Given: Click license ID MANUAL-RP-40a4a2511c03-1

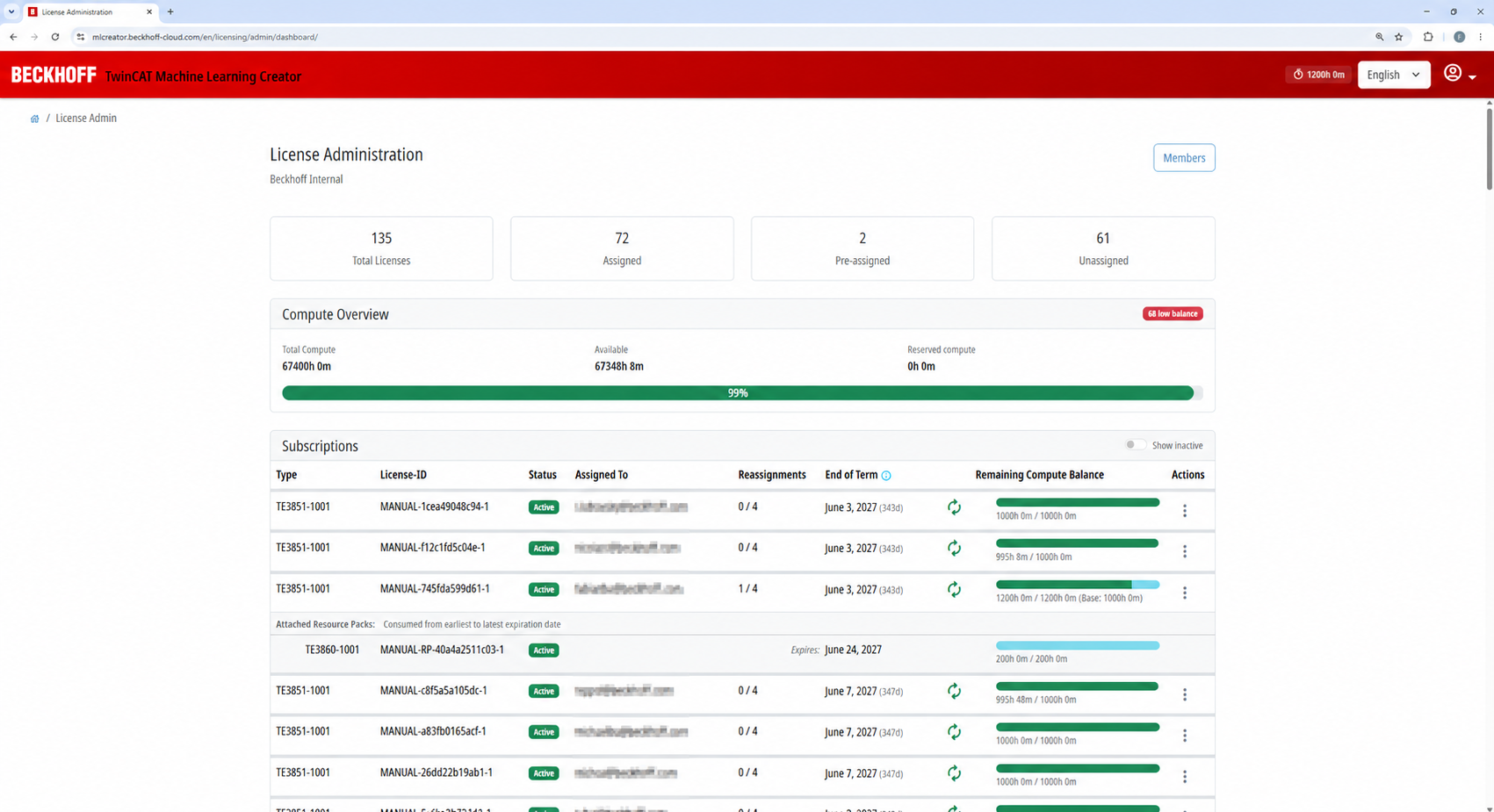Looking at the screenshot, I should click(442, 650).
